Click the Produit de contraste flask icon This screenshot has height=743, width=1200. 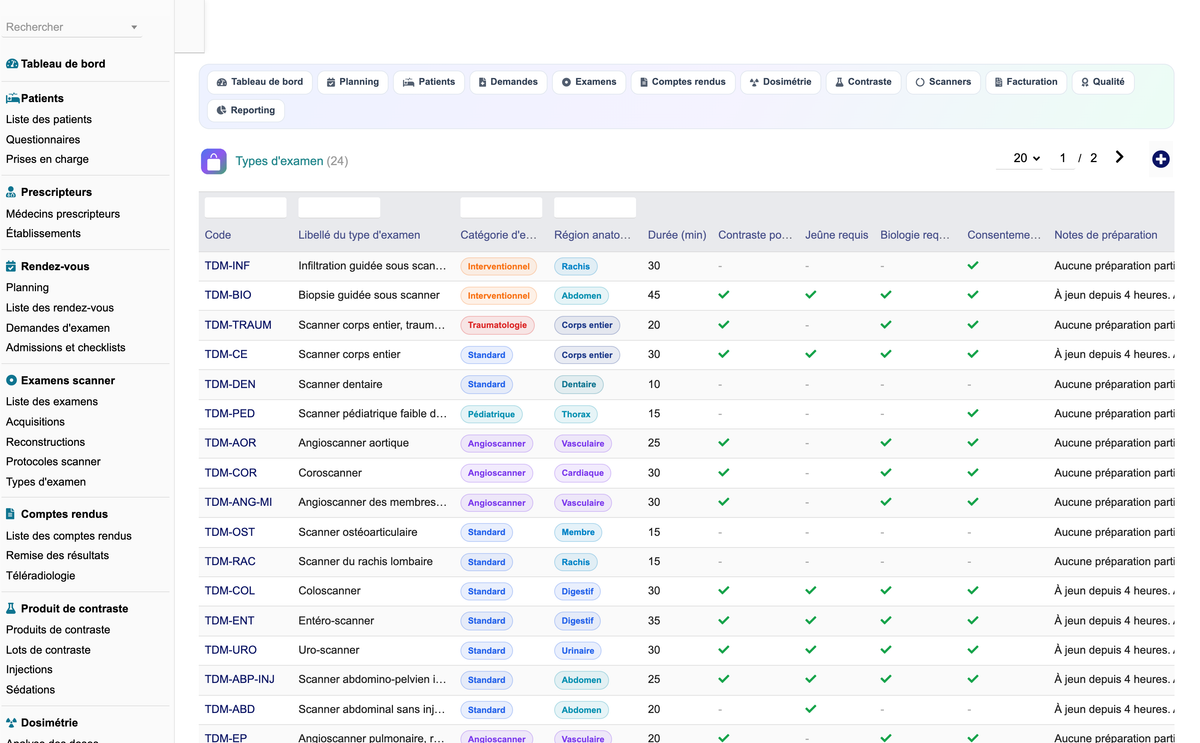pos(12,608)
